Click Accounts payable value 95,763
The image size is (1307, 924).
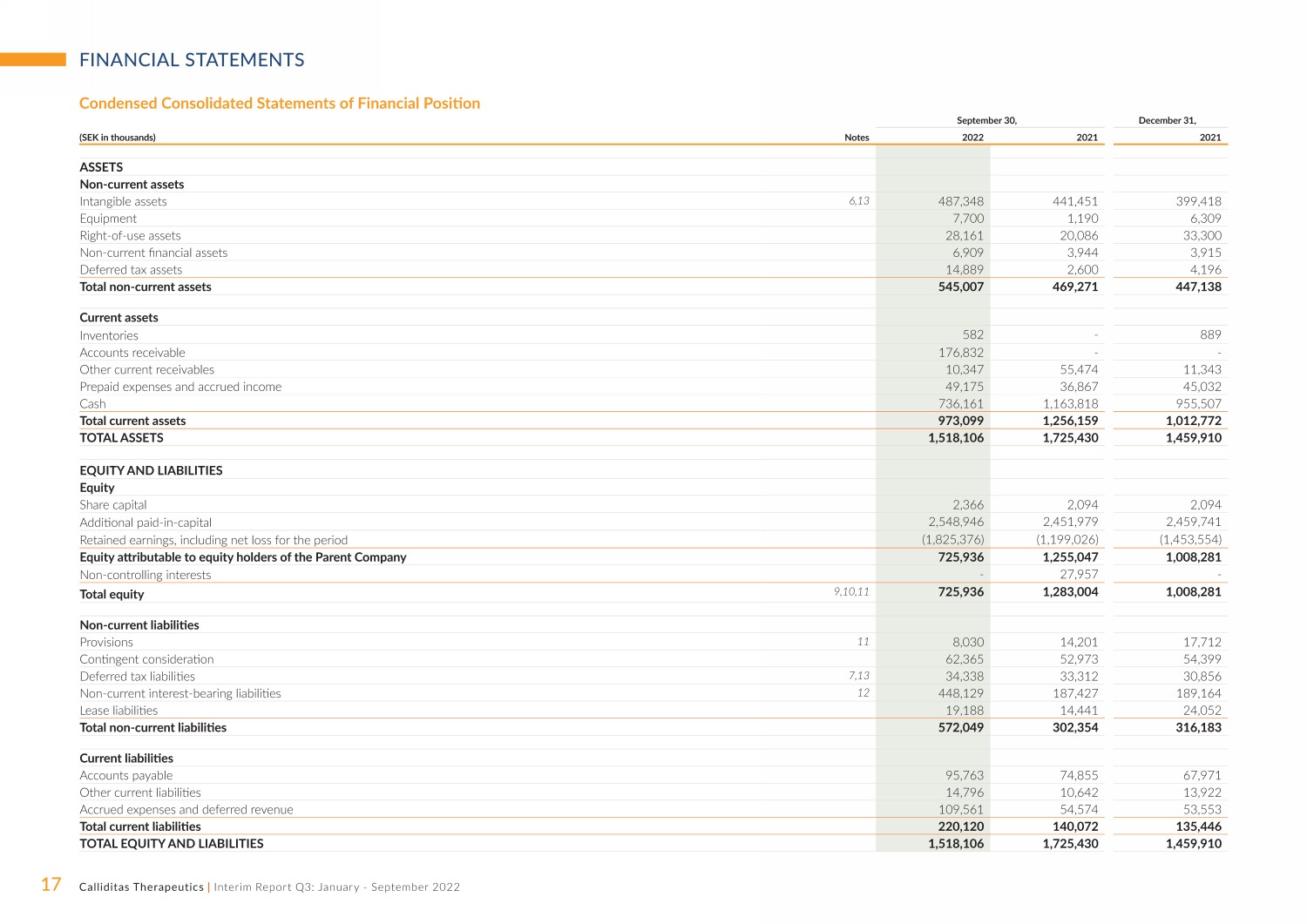pyautogui.click(x=965, y=775)
